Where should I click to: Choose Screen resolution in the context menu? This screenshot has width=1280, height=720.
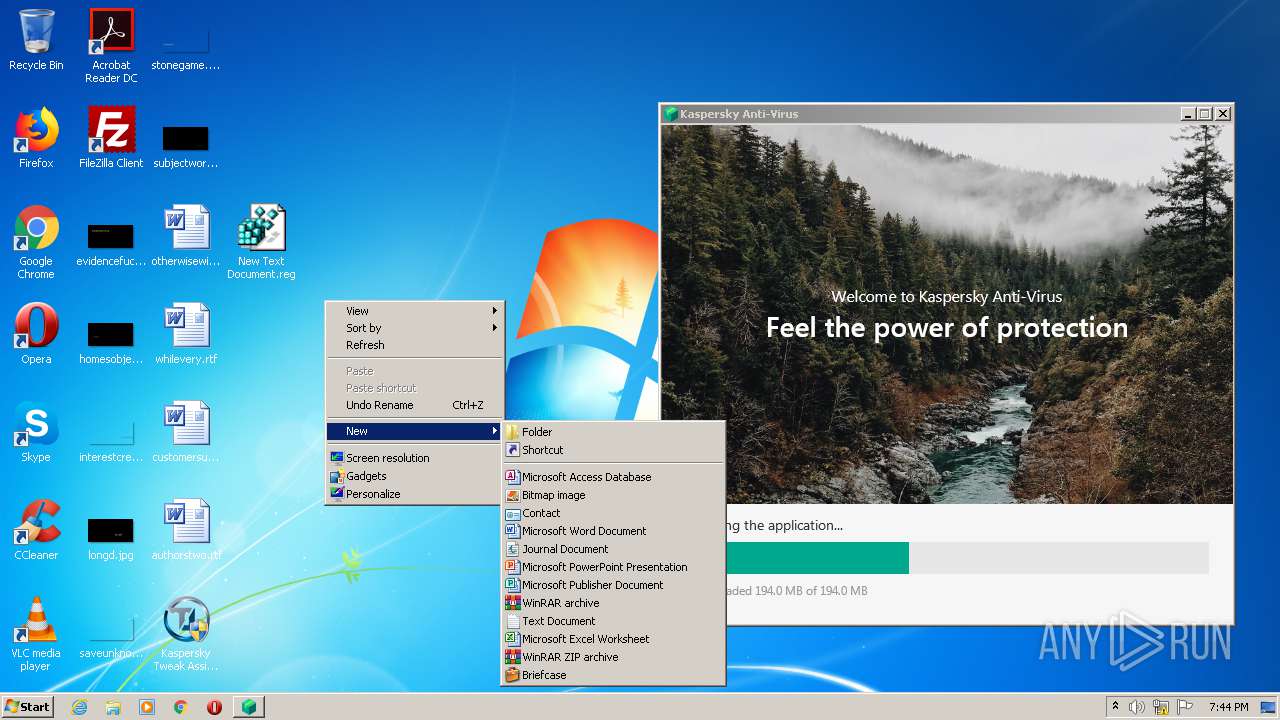[x=414, y=458]
